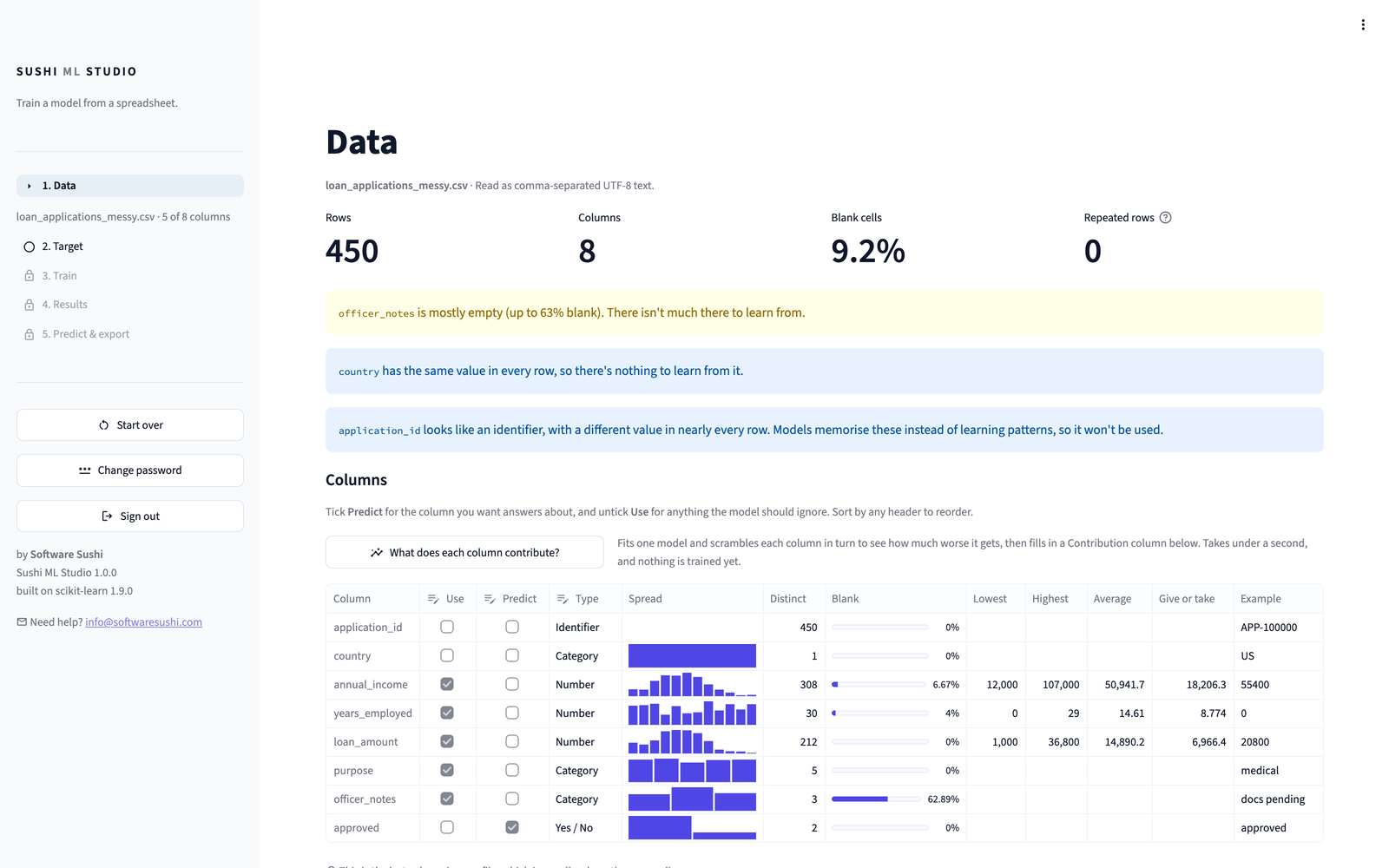
Task: Open the three-dot menu in top right
Action: click(x=1363, y=25)
